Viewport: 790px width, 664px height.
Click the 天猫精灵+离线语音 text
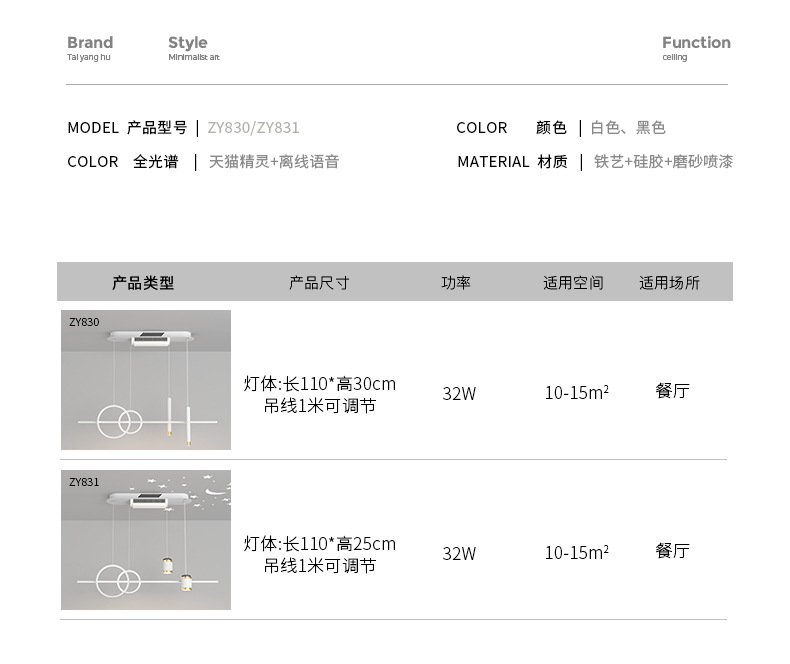tap(274, 162)
